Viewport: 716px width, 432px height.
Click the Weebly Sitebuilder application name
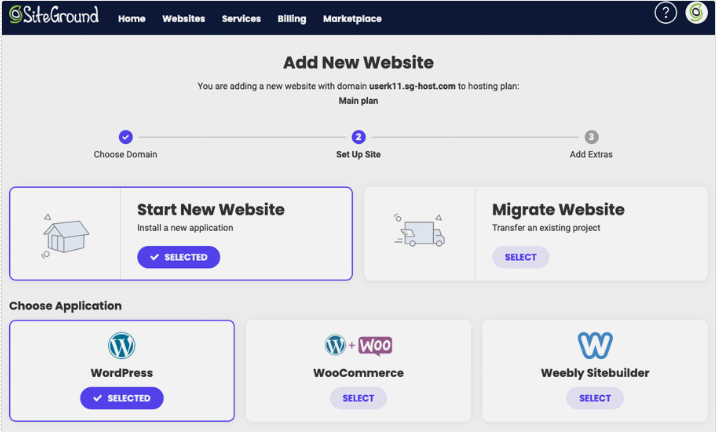click(x=595, y=373)
